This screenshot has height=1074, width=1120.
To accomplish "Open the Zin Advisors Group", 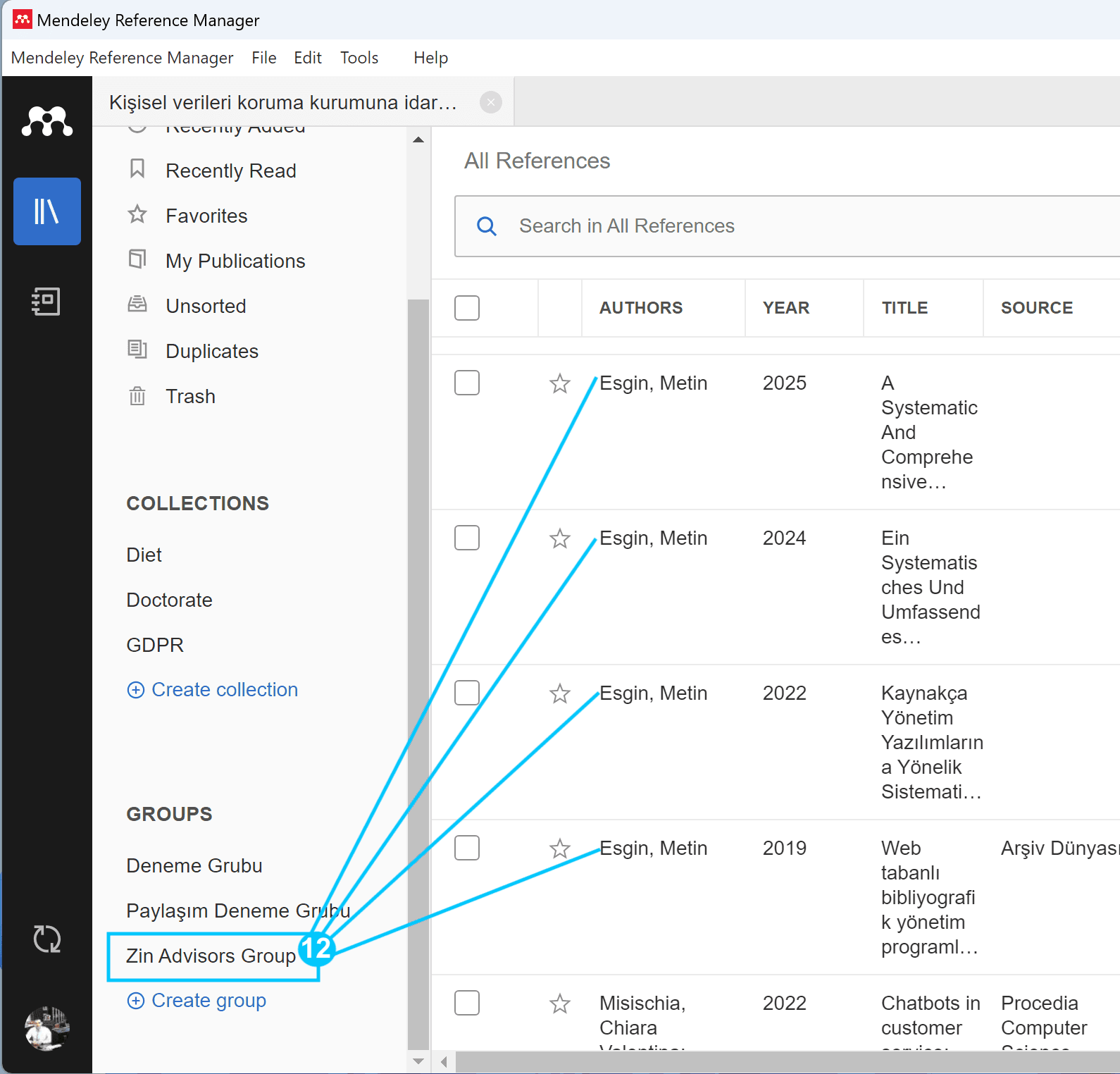I will pyautogui.click(x=211, y=956).
